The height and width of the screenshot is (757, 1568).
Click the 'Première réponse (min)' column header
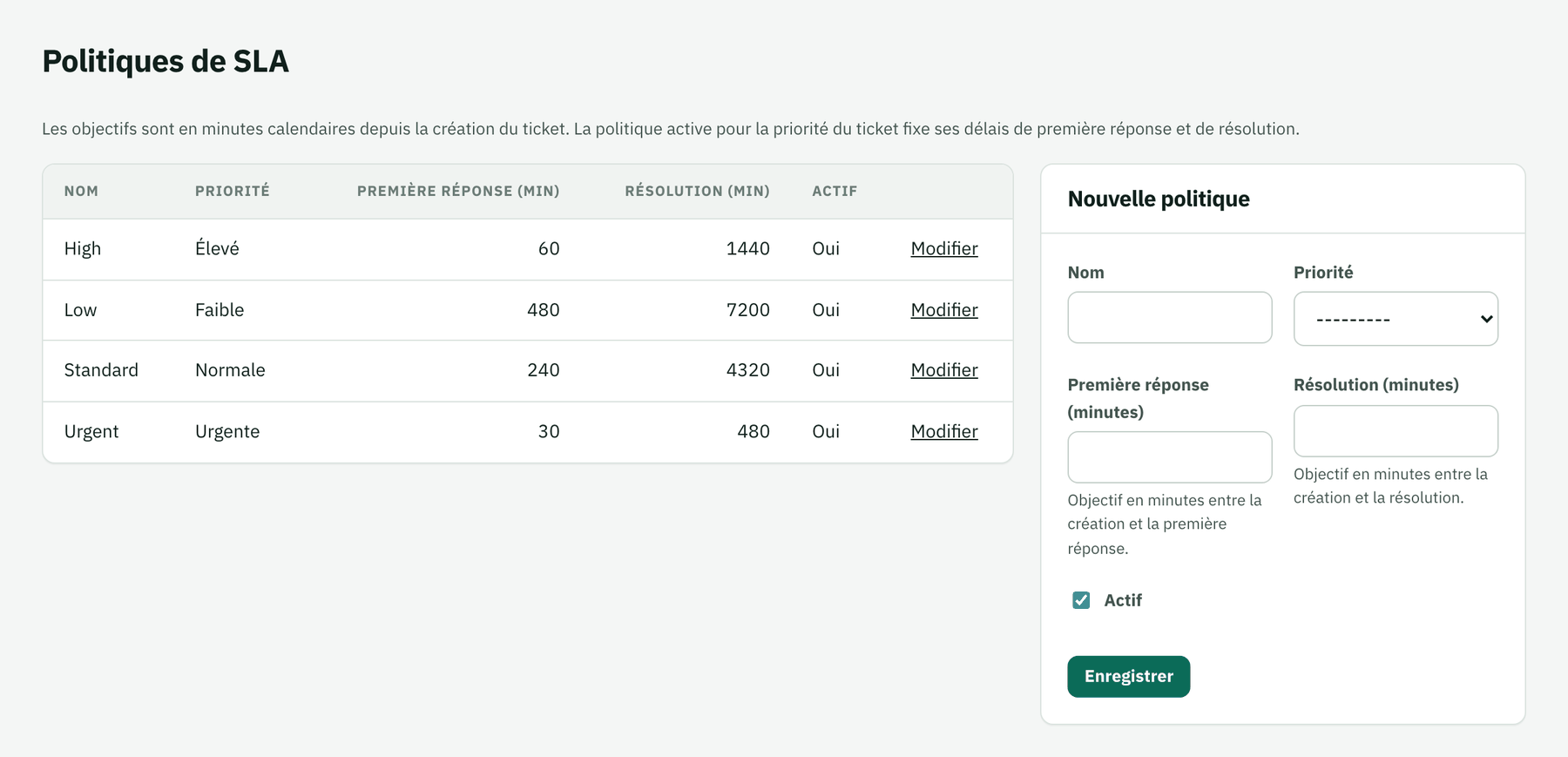(x=458, y=191)
